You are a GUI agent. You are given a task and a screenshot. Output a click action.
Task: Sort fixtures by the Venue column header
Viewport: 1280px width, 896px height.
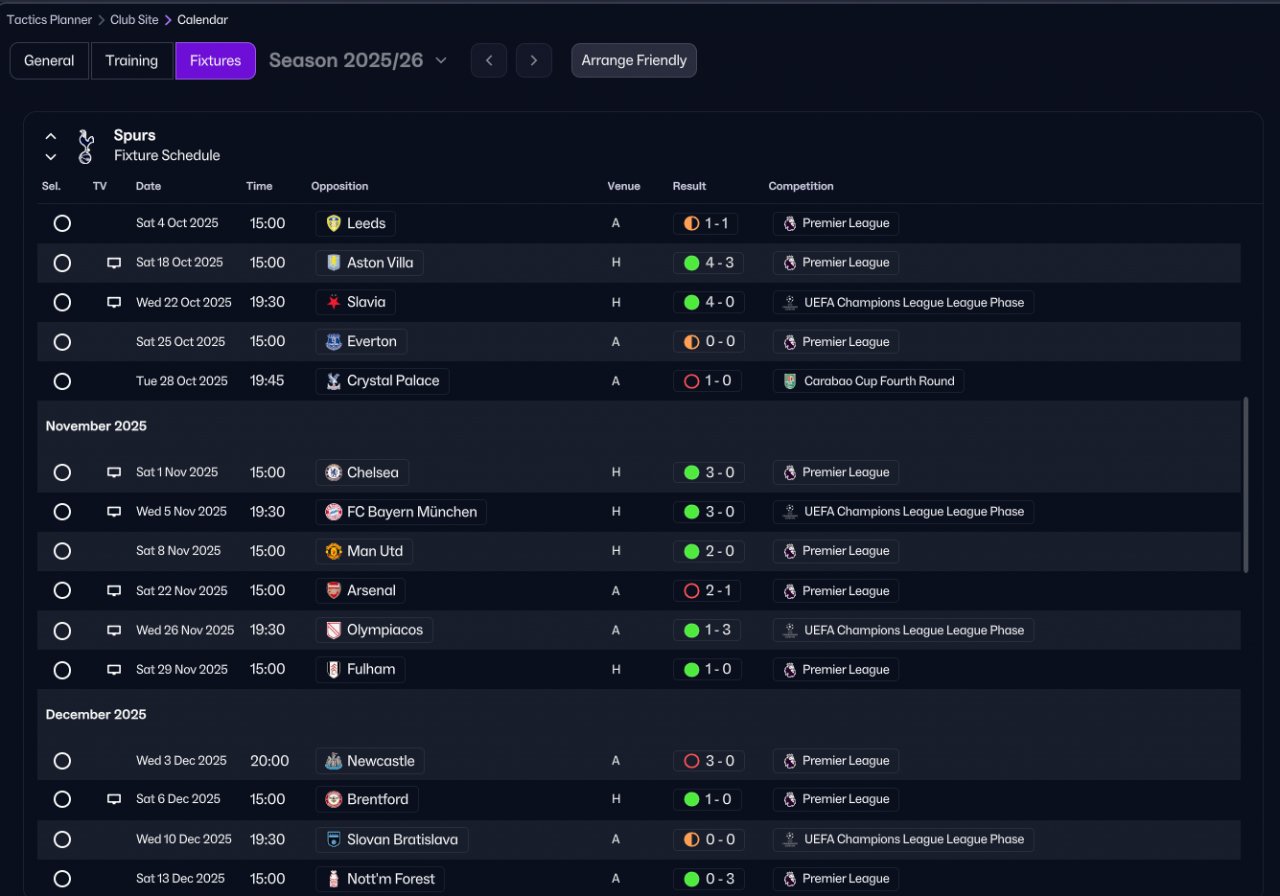pos(623,186)
